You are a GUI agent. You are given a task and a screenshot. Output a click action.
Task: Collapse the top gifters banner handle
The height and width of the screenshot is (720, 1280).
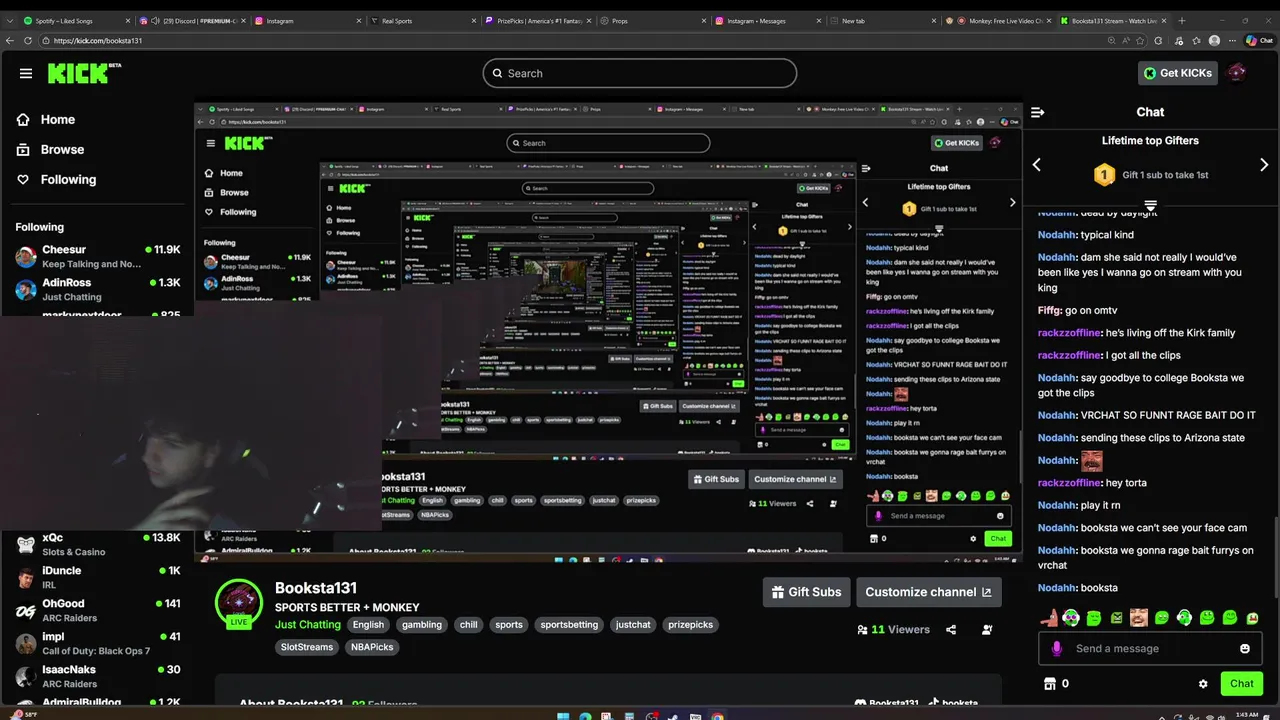[1150, 206]
